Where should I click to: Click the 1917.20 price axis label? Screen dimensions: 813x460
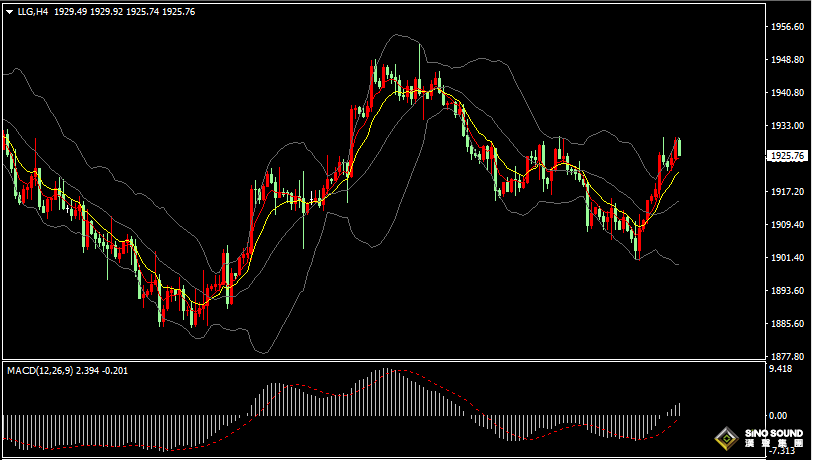coord(785,192)
